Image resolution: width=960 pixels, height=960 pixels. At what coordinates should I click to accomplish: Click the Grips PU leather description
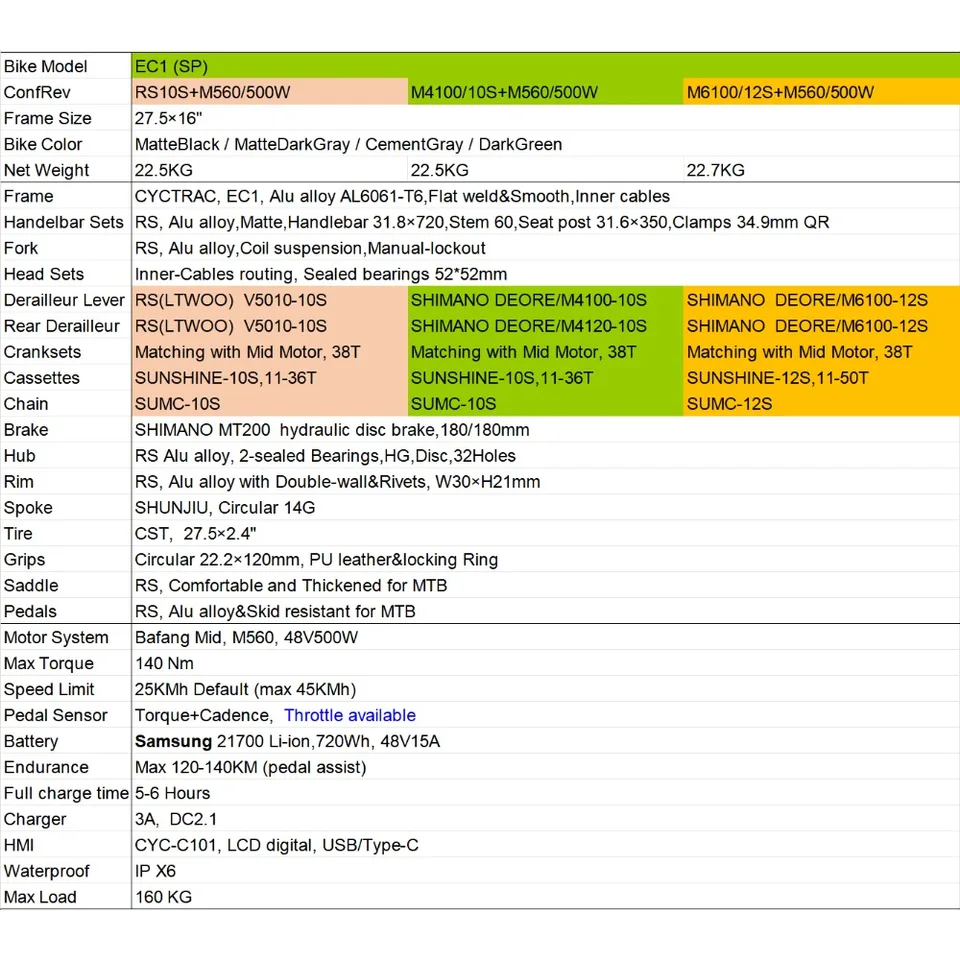tap(316, 560)
